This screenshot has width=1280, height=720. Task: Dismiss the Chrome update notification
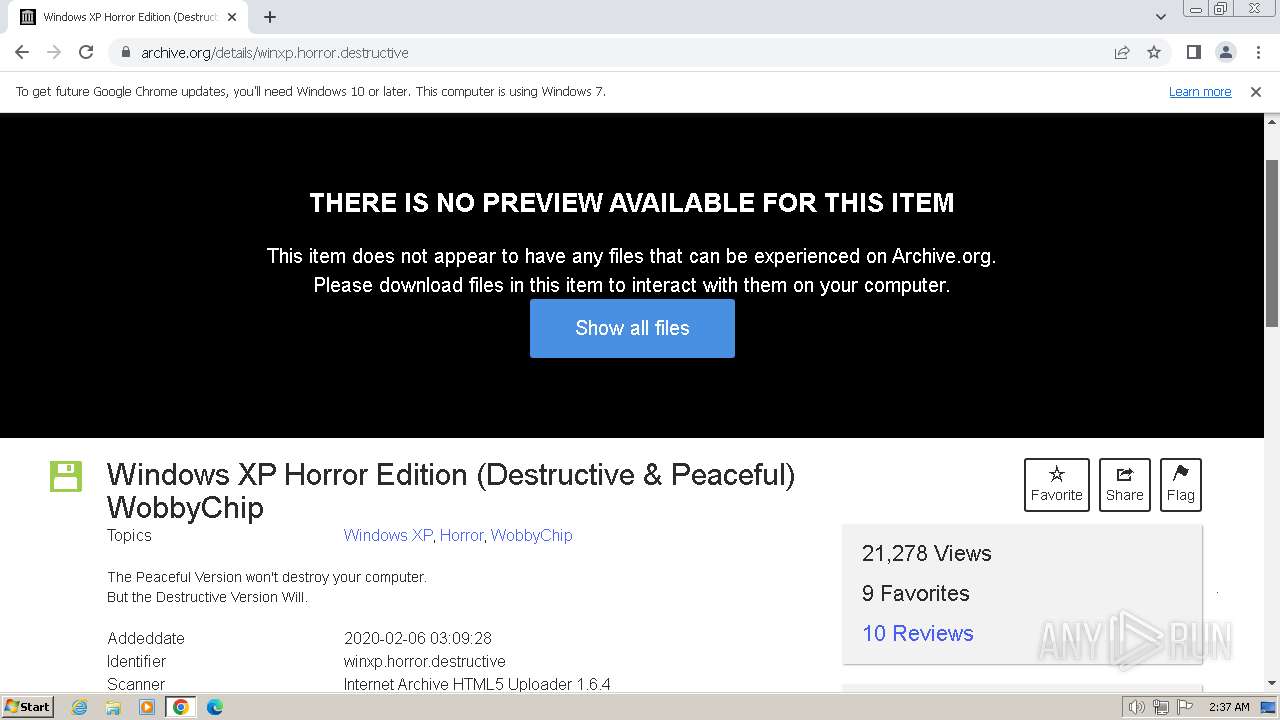click(x=1255, y=91)
